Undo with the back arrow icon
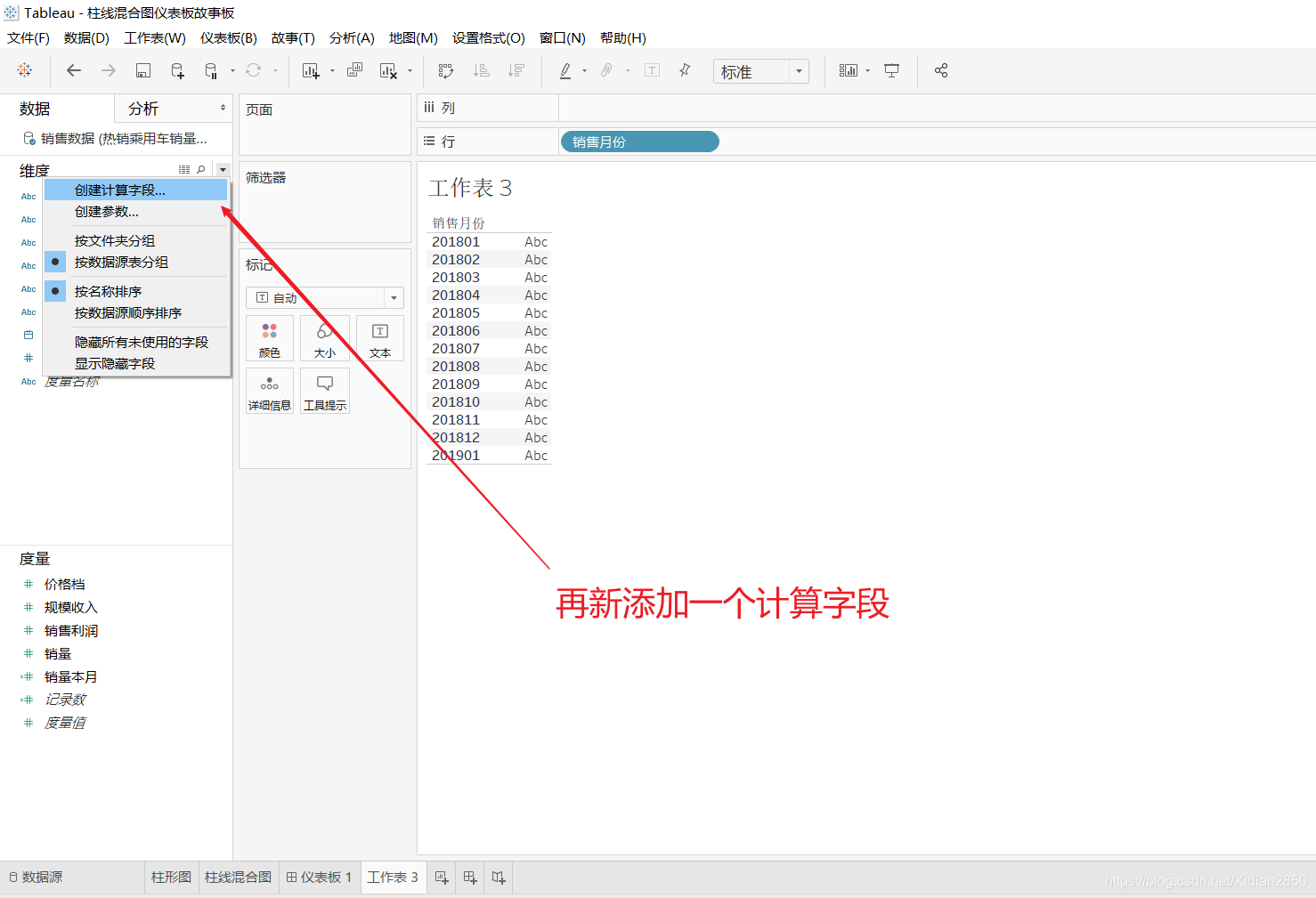Viewport: 1316px width, 898px height. (74, 70)
